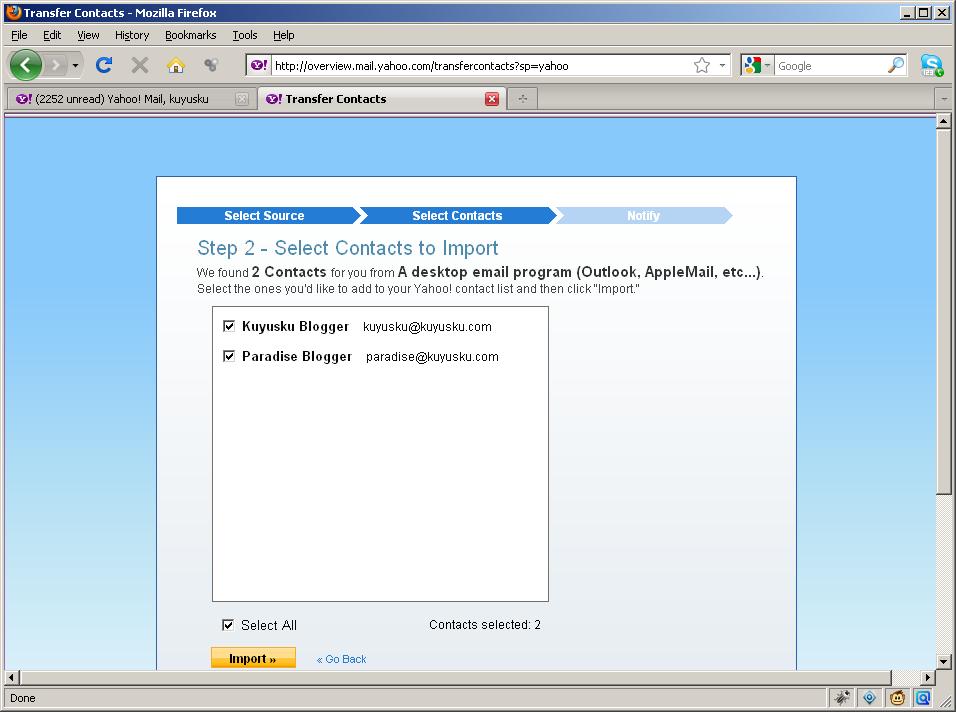The height and width of the screenshot is (712, 956).
Task: Bookmark this page with the star icon
Action: tap(702, 65)
